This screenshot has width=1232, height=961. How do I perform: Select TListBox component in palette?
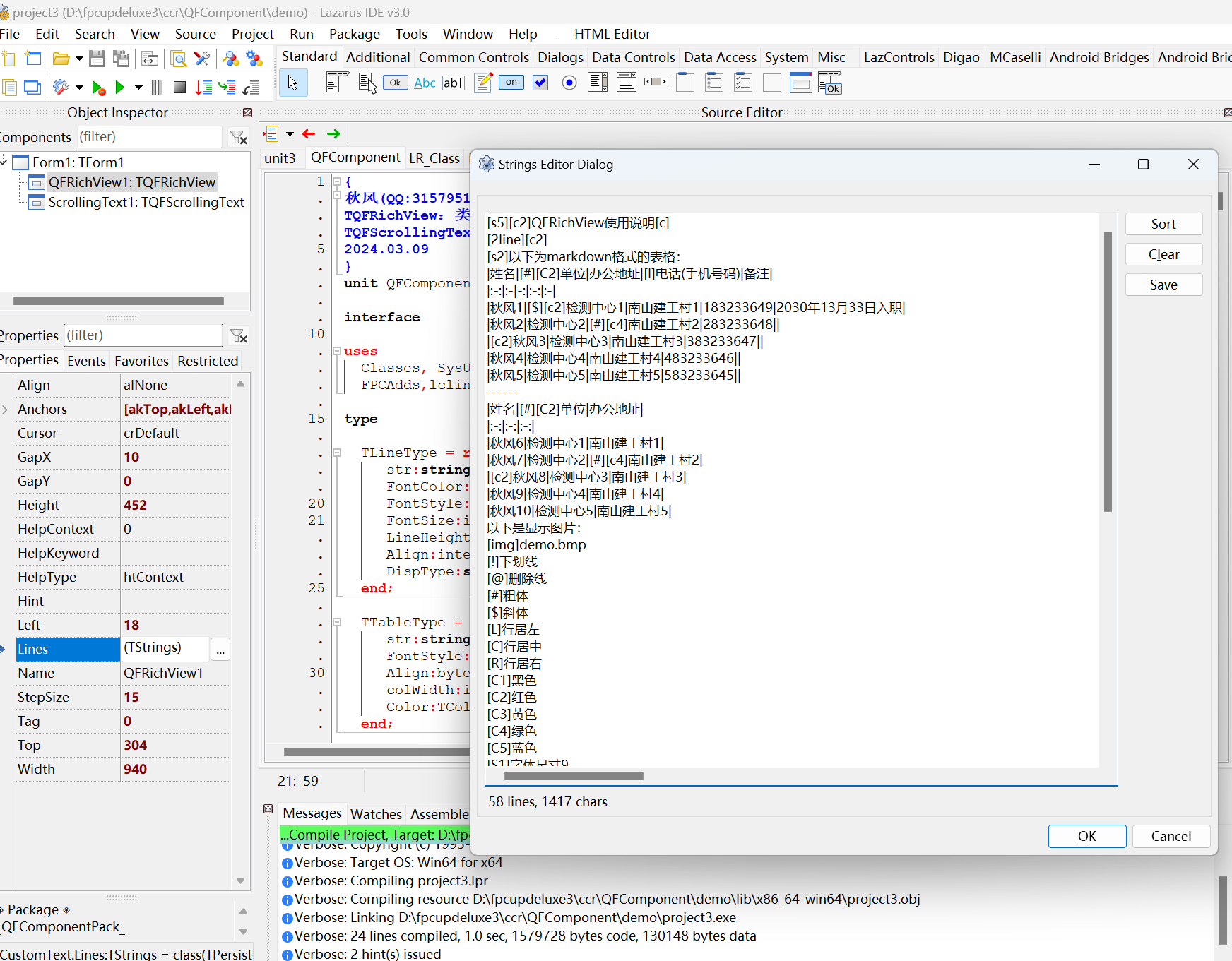[x=598, y=83]
